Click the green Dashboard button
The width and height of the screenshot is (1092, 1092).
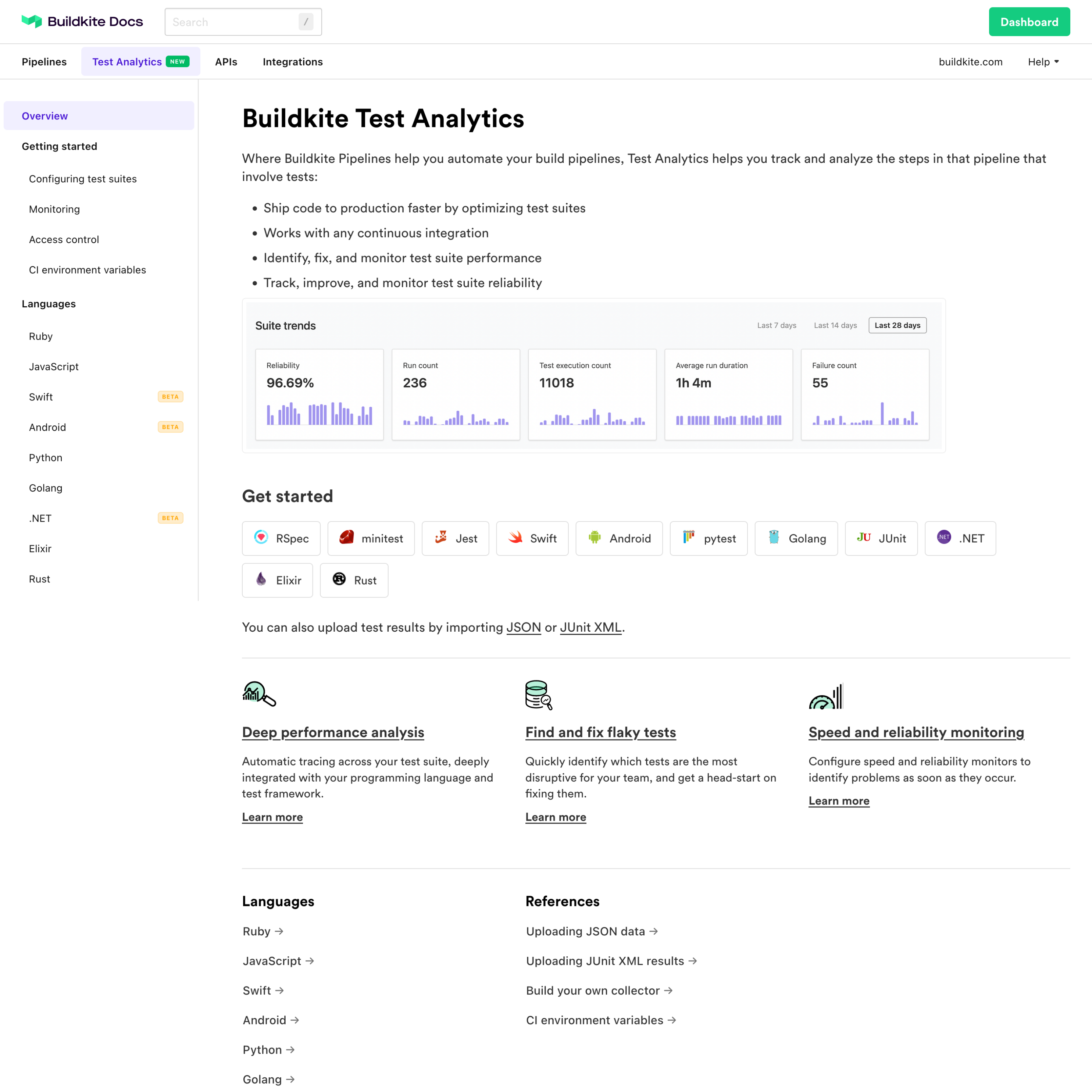[x=1029, y=22]
